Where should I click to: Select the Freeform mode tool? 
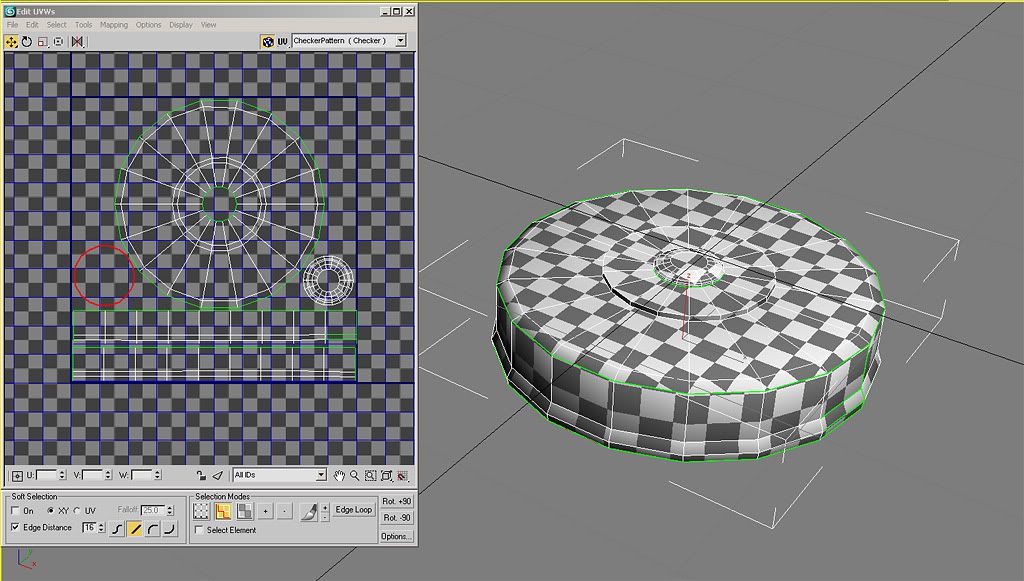click(x=58, y=42)
